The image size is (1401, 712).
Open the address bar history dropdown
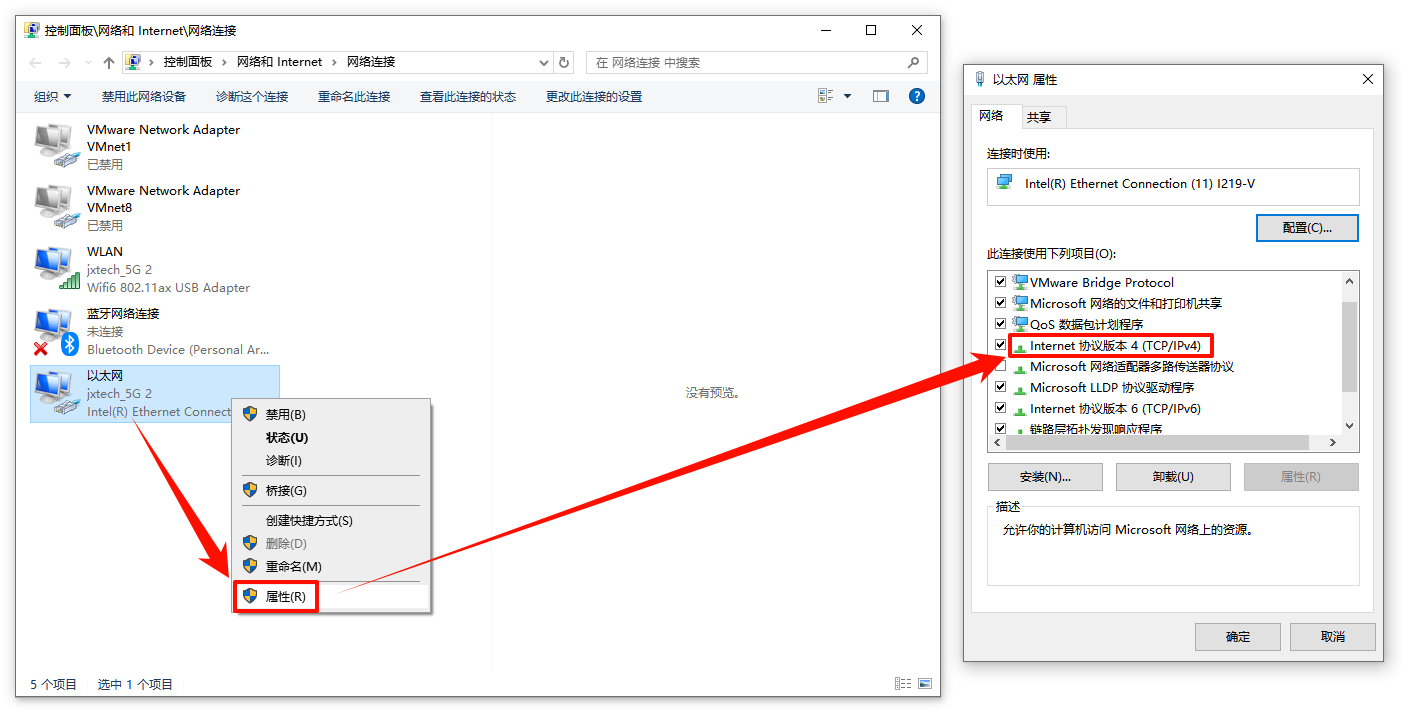coord(544,62)
